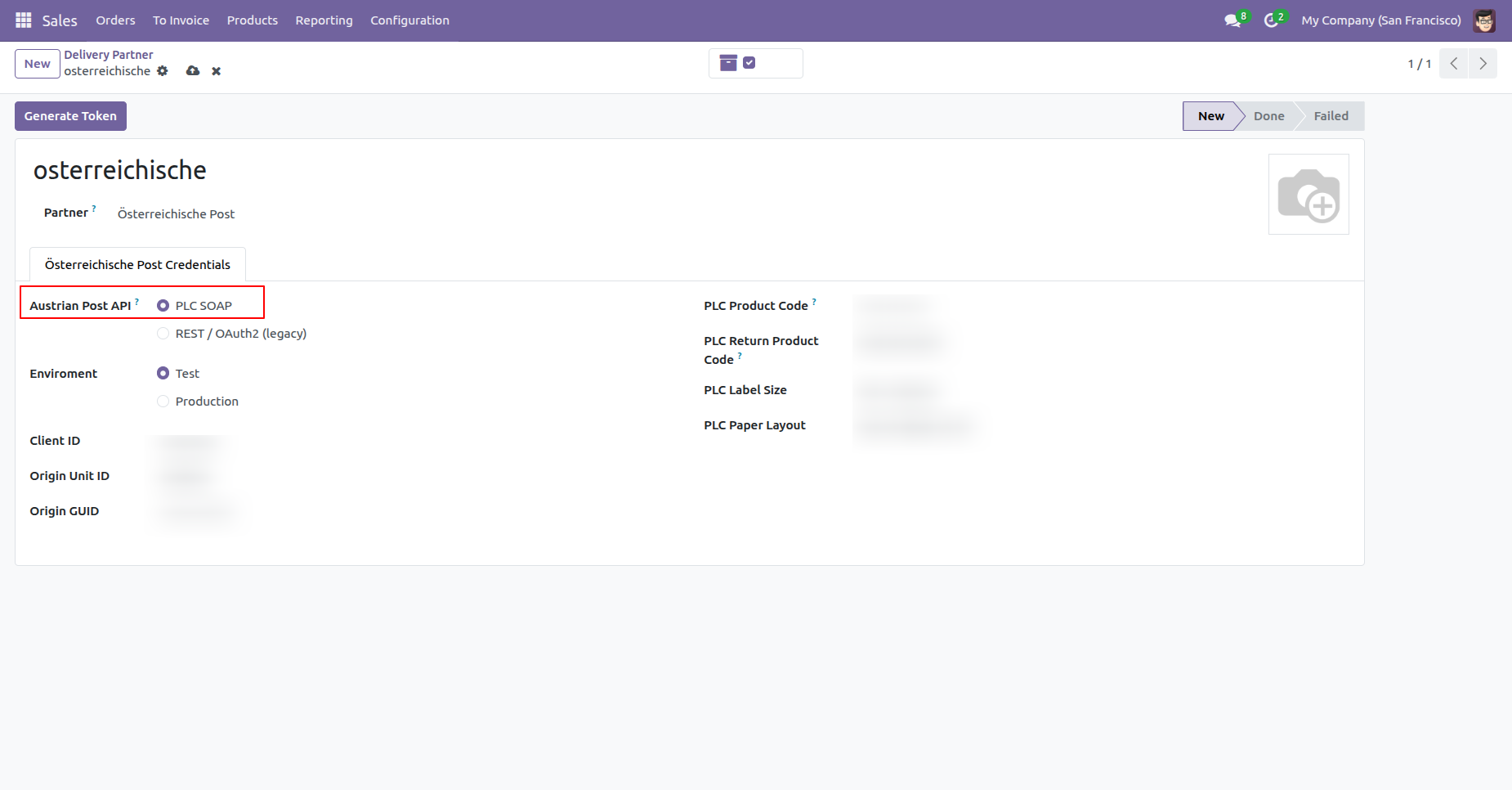
Task: Open the My Company (San Francisco) switcher
Action: pos(1381,20)
